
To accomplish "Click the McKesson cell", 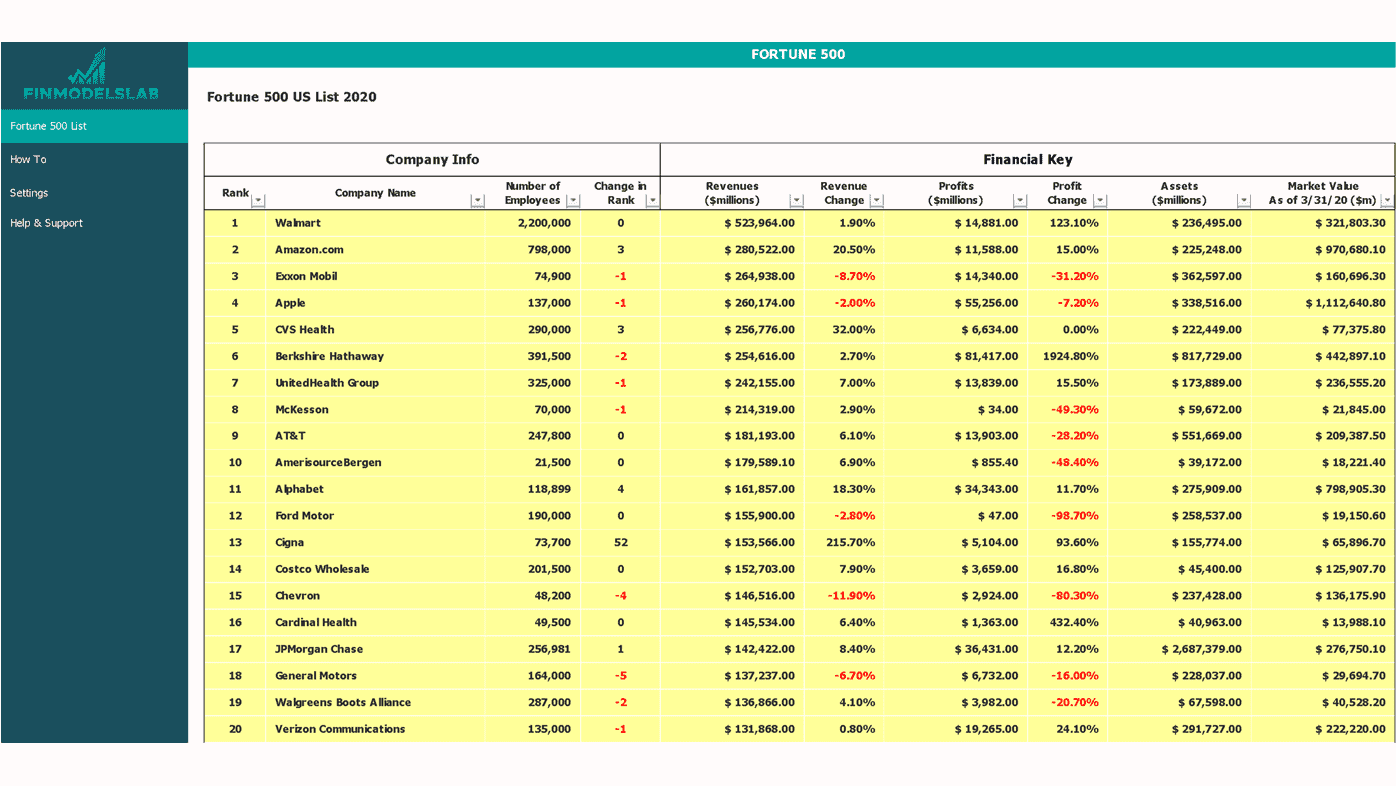I will tap(375, 409).
